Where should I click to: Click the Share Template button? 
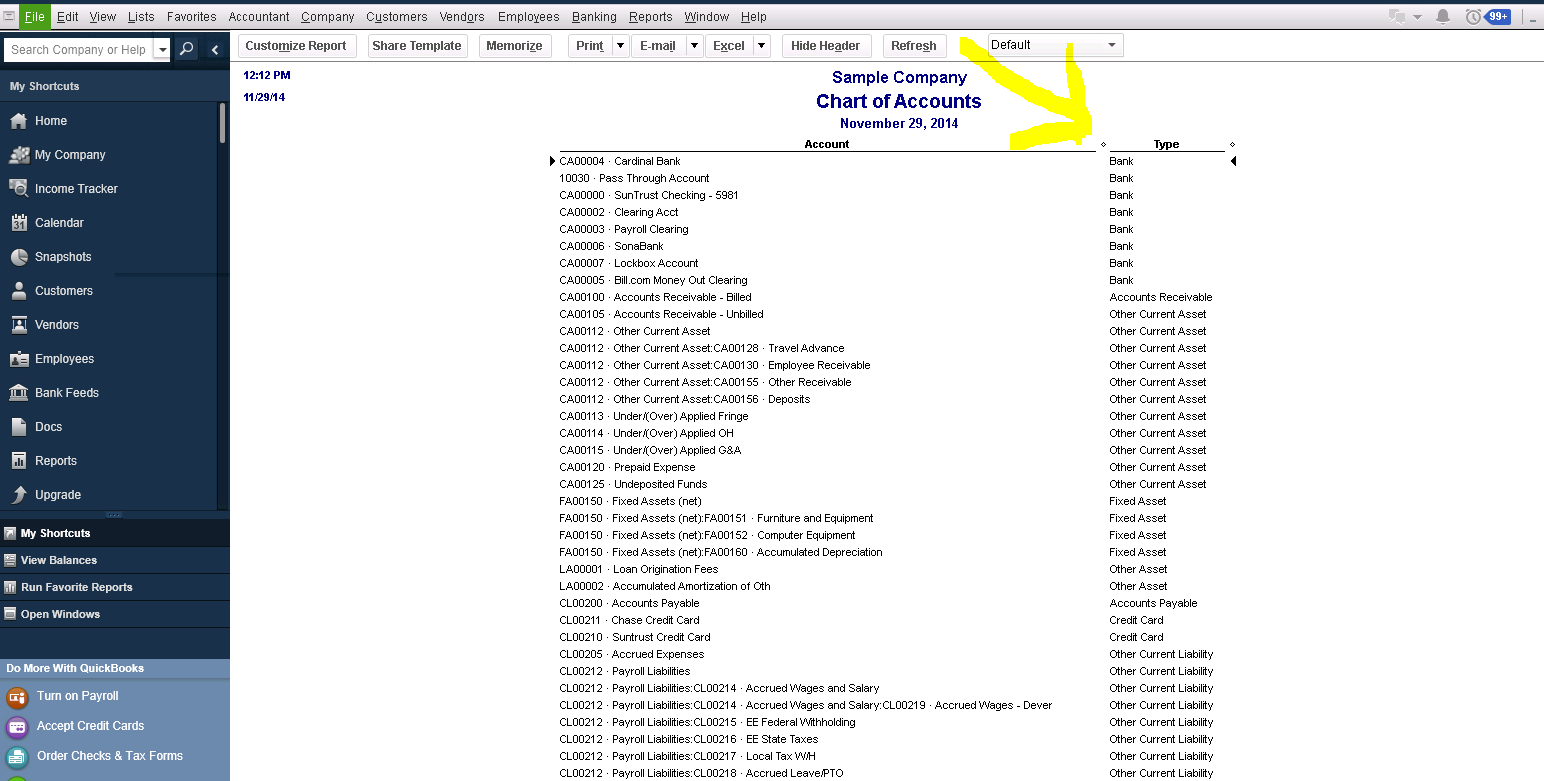tap(417, 46)
